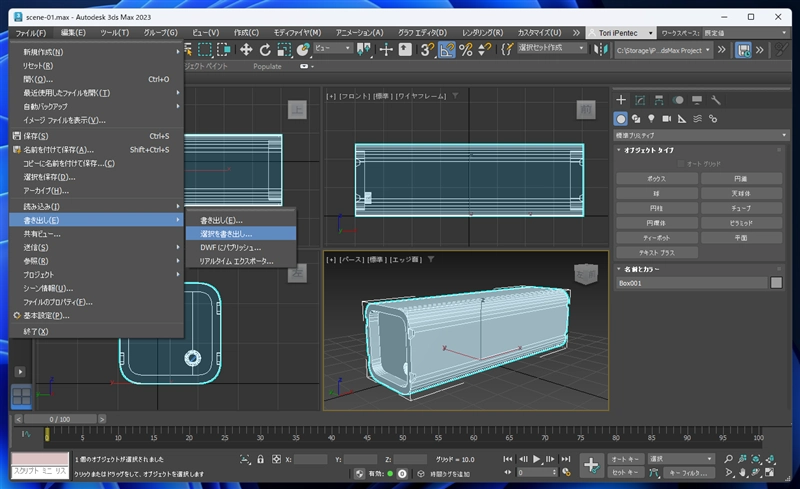Open the Tori iPentec user account dropdown

[620, 33]
